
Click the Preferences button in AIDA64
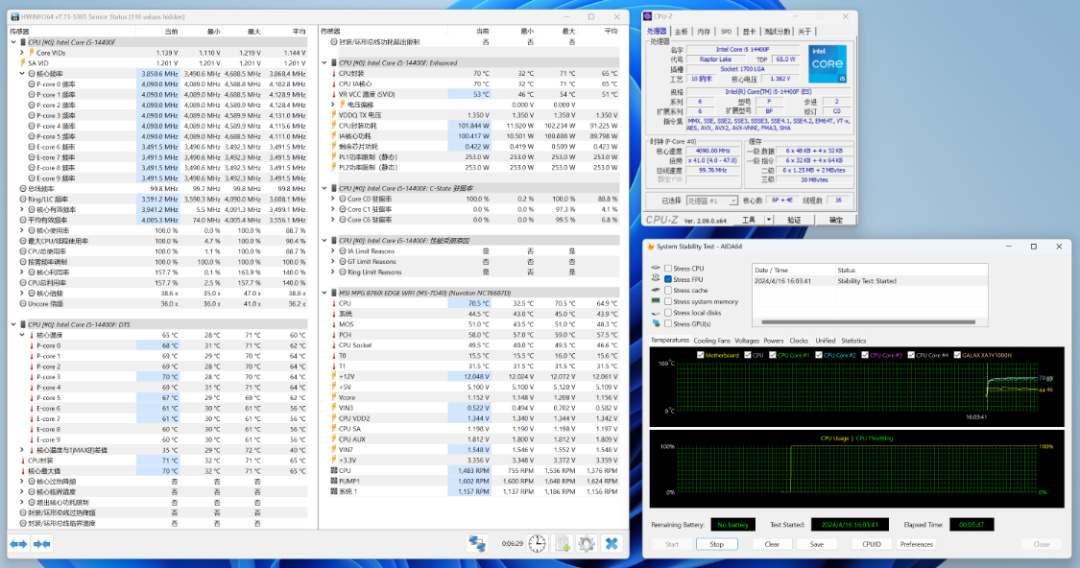tap(916, 544)
